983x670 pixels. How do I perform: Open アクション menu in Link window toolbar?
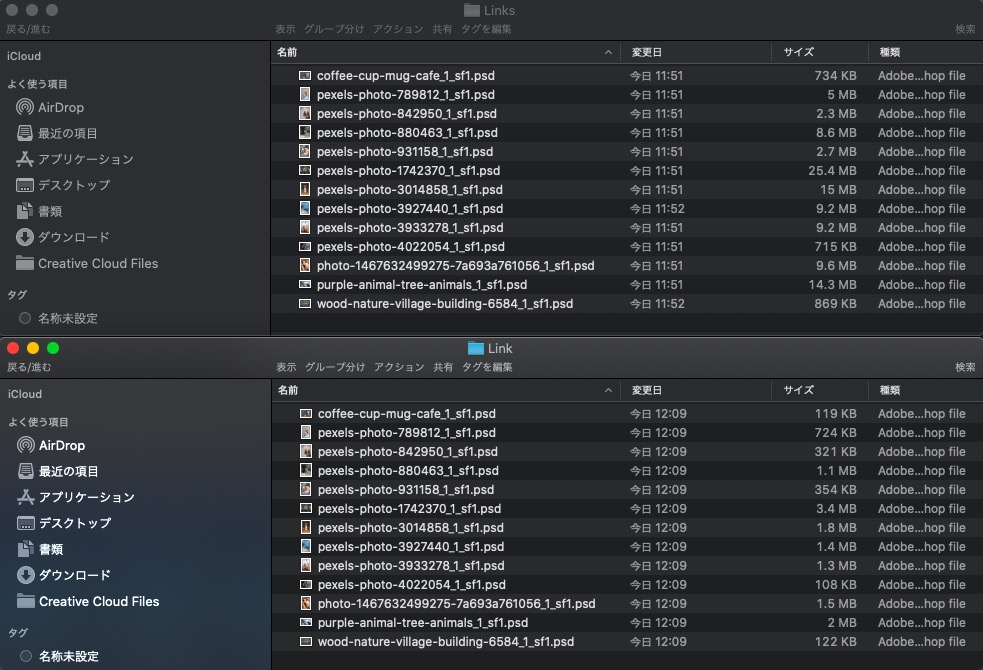point(399,367)
